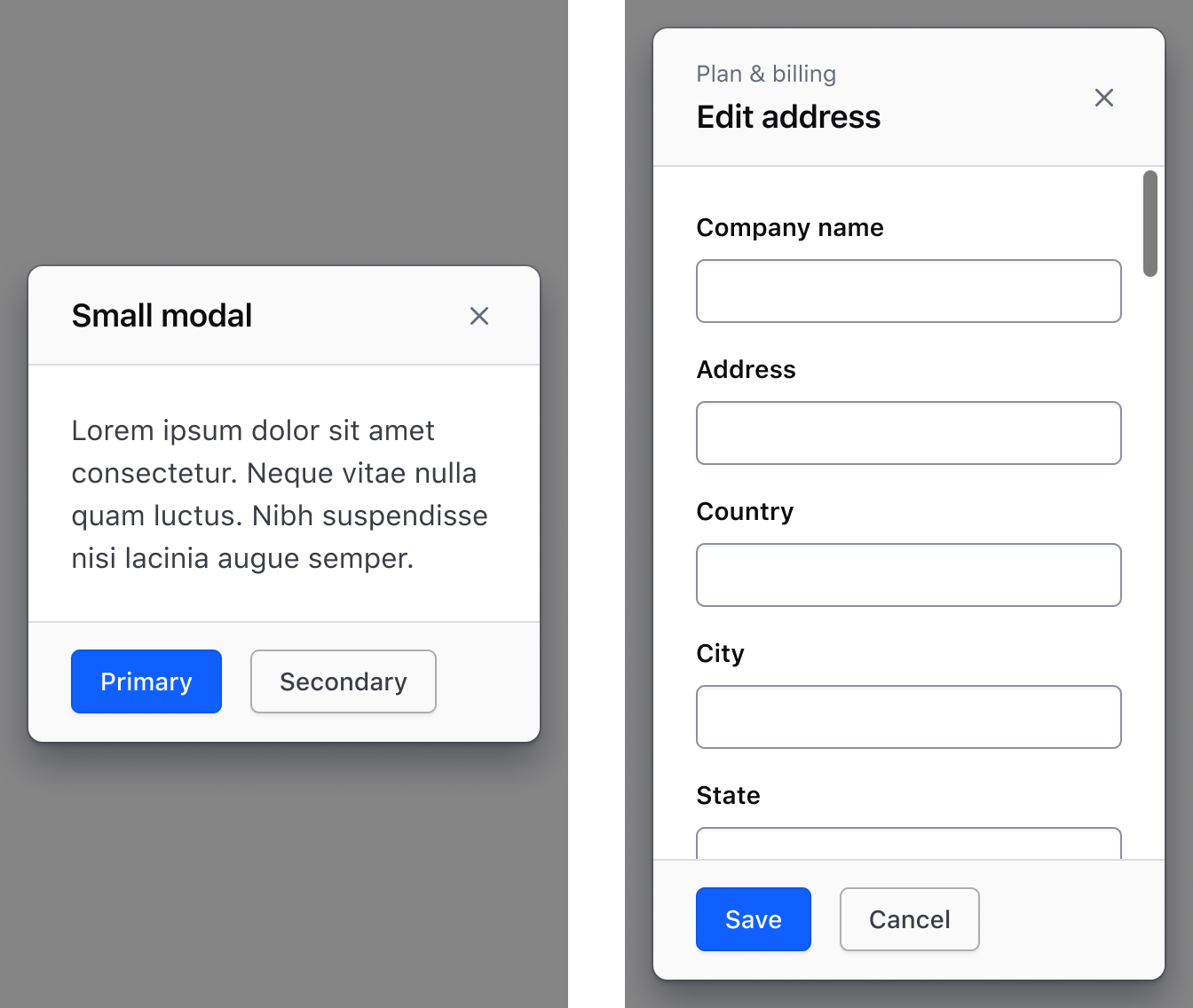The width and height of the screenshot is (1193, 1008).
Task: Click the City field label
Action: [720, 654]
